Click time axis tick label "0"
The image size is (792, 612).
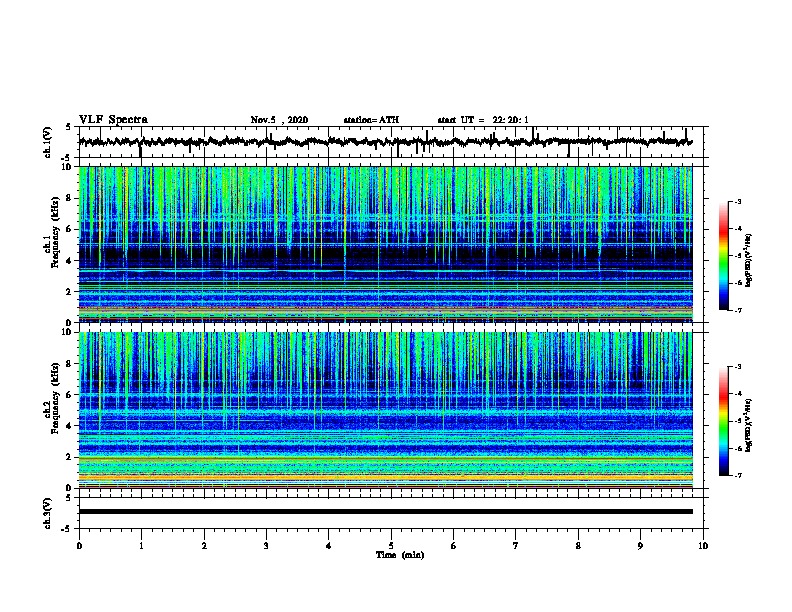coord(79,545)
